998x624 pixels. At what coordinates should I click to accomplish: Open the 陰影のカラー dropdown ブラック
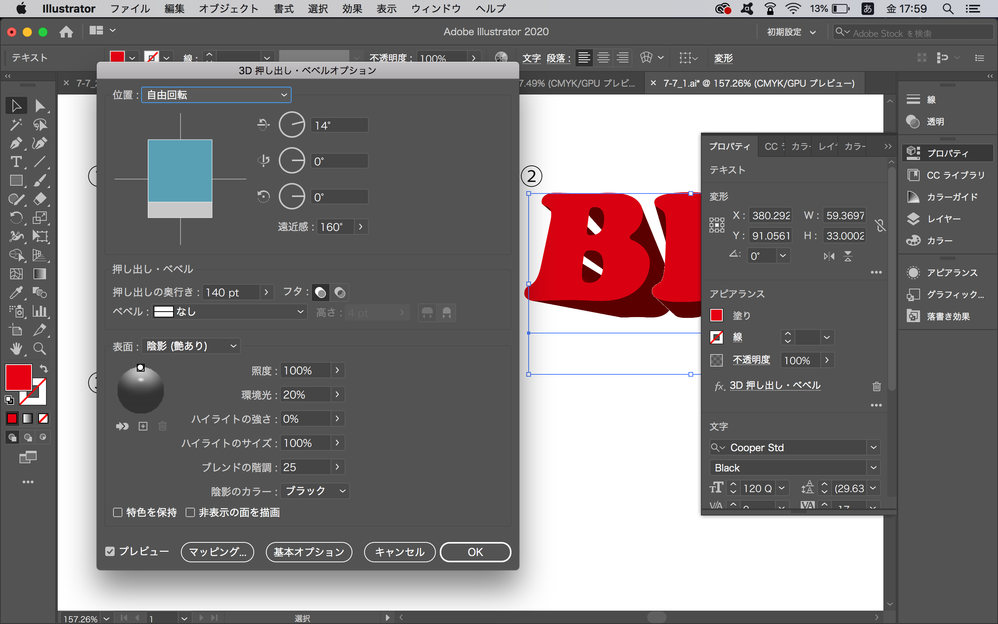click(315, 491)
